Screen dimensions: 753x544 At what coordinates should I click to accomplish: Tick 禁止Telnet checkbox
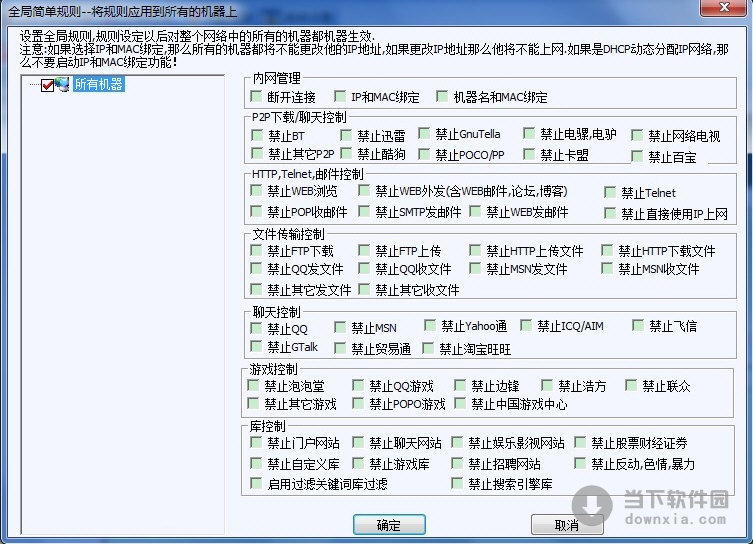coord(610,193)
